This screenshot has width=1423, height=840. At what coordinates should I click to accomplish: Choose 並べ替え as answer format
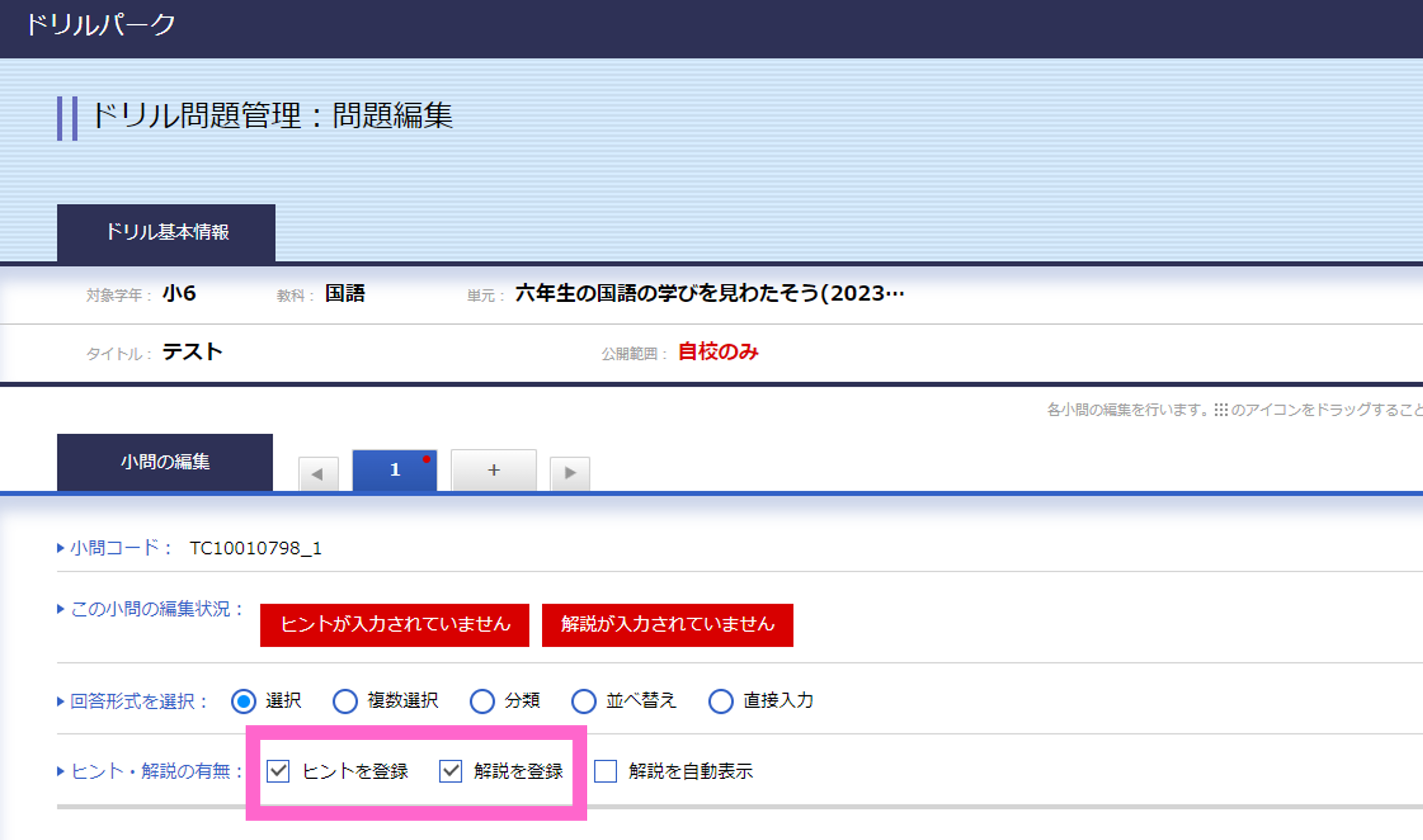(x=583, y=701)
